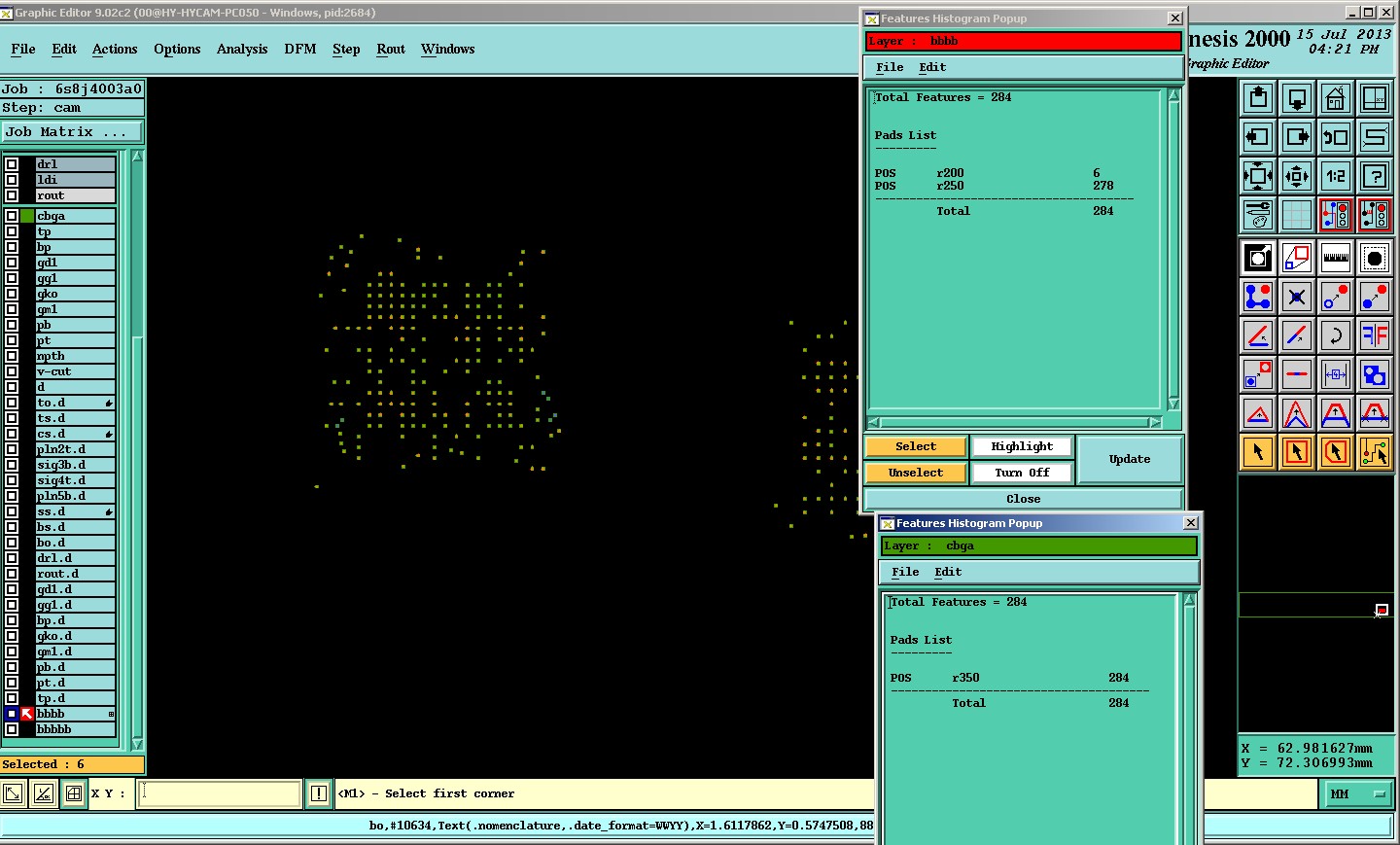1400x845 pixels.
Task: Click the pan down view icon
Action: pyautogui.click(x=1297, y=98)
